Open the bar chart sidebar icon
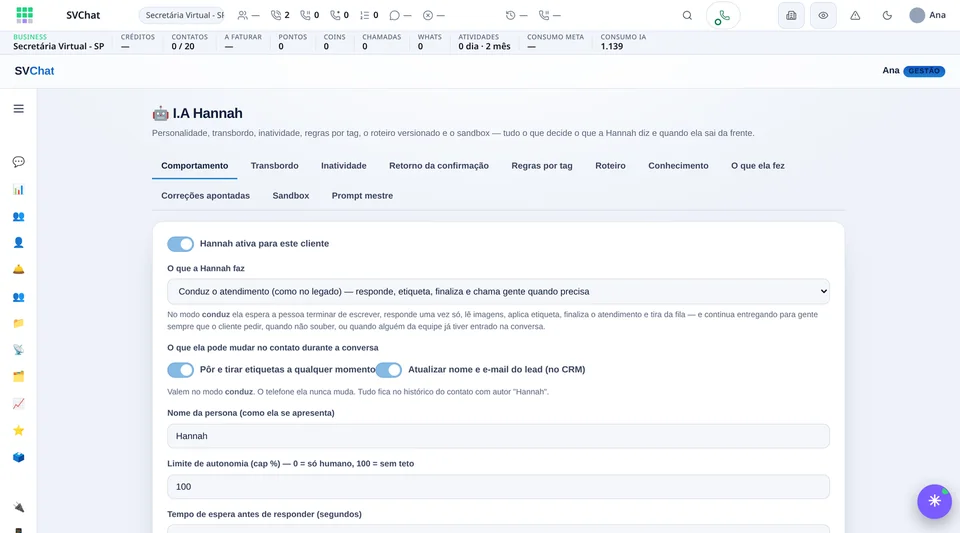 (18, 189)
